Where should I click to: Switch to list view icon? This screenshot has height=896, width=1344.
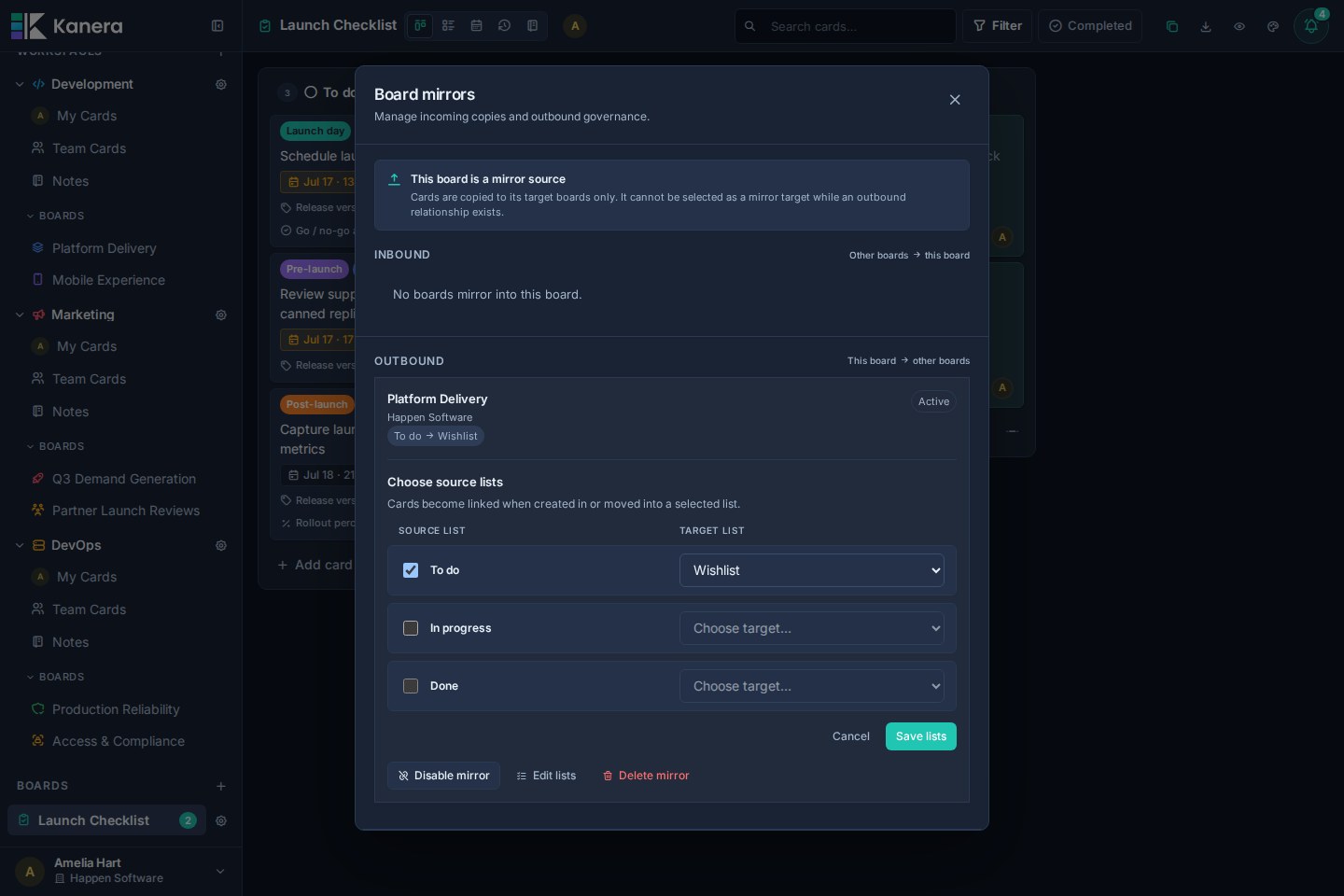448,26
